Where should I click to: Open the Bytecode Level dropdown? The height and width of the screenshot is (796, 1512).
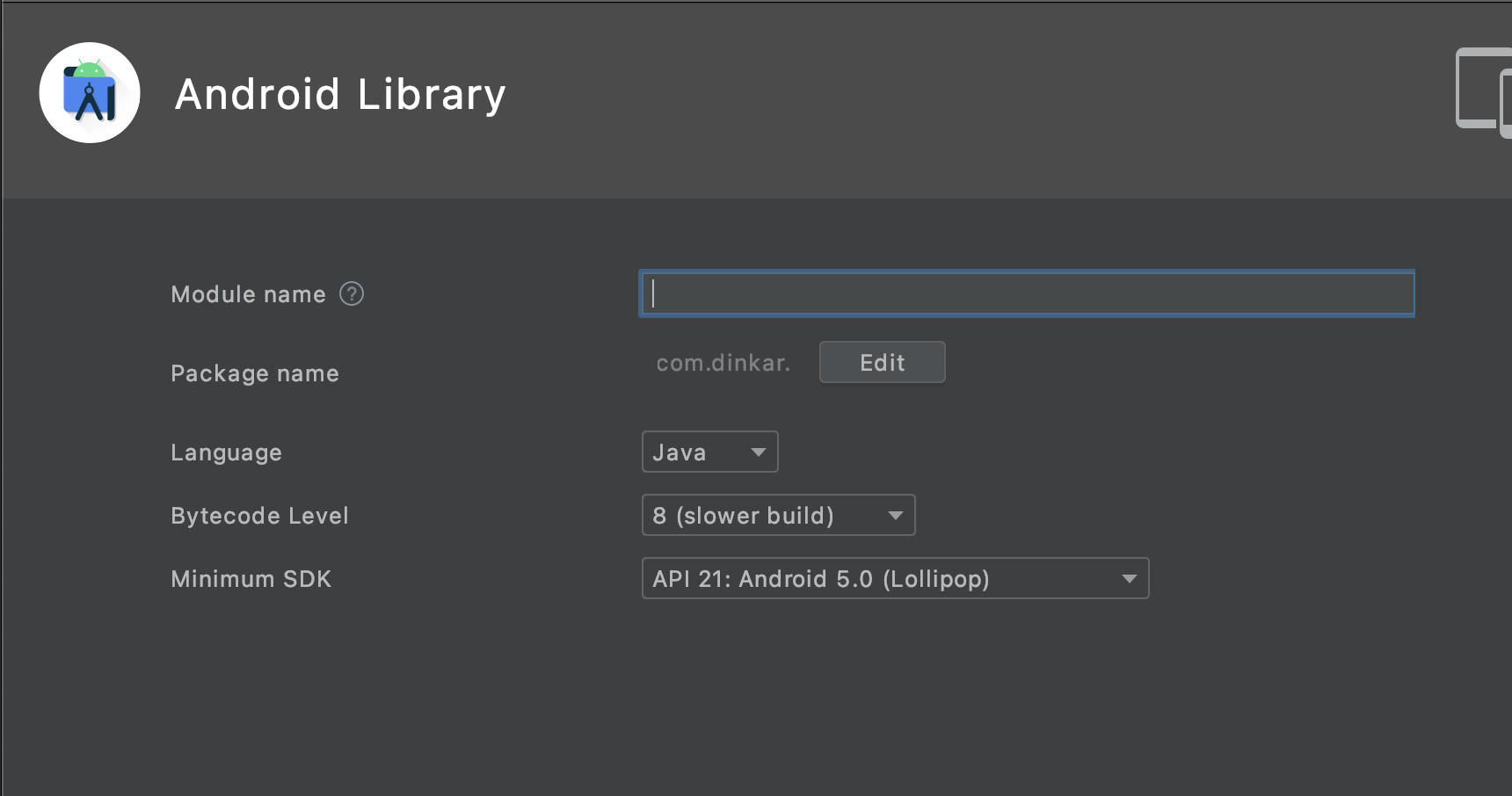click(x=778, y=515)
